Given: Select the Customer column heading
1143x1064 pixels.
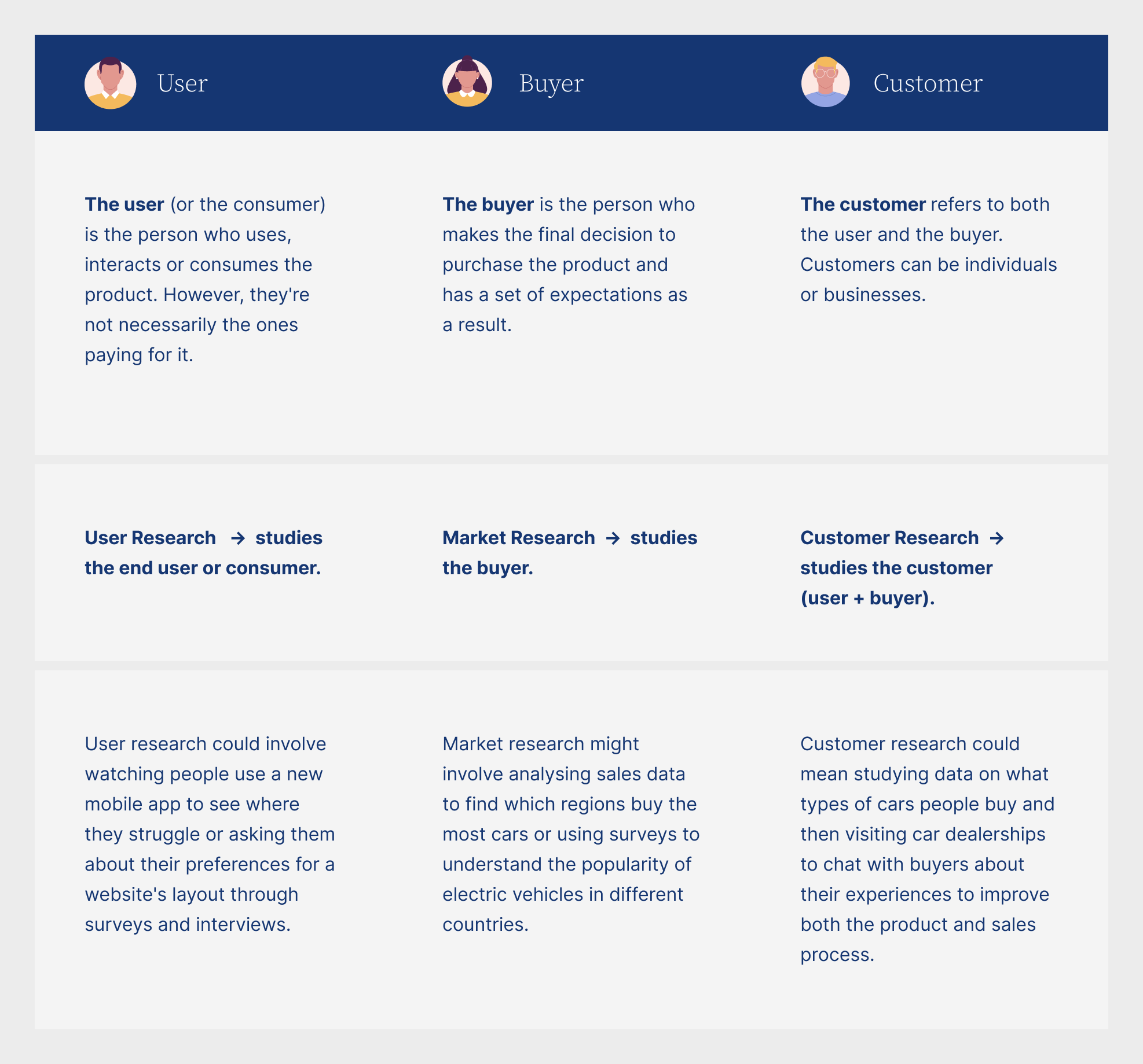Looking at the screenshot, I should (928, 83).
